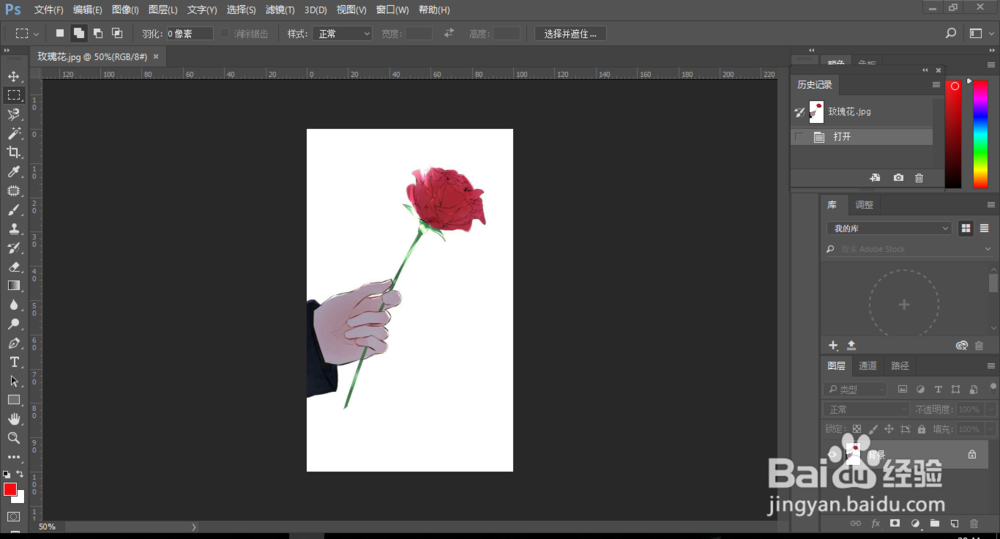Viewport: 1000px width, 539px height.
Task: Toggle lock transparent pixels icon
Action: coord(857,429)
